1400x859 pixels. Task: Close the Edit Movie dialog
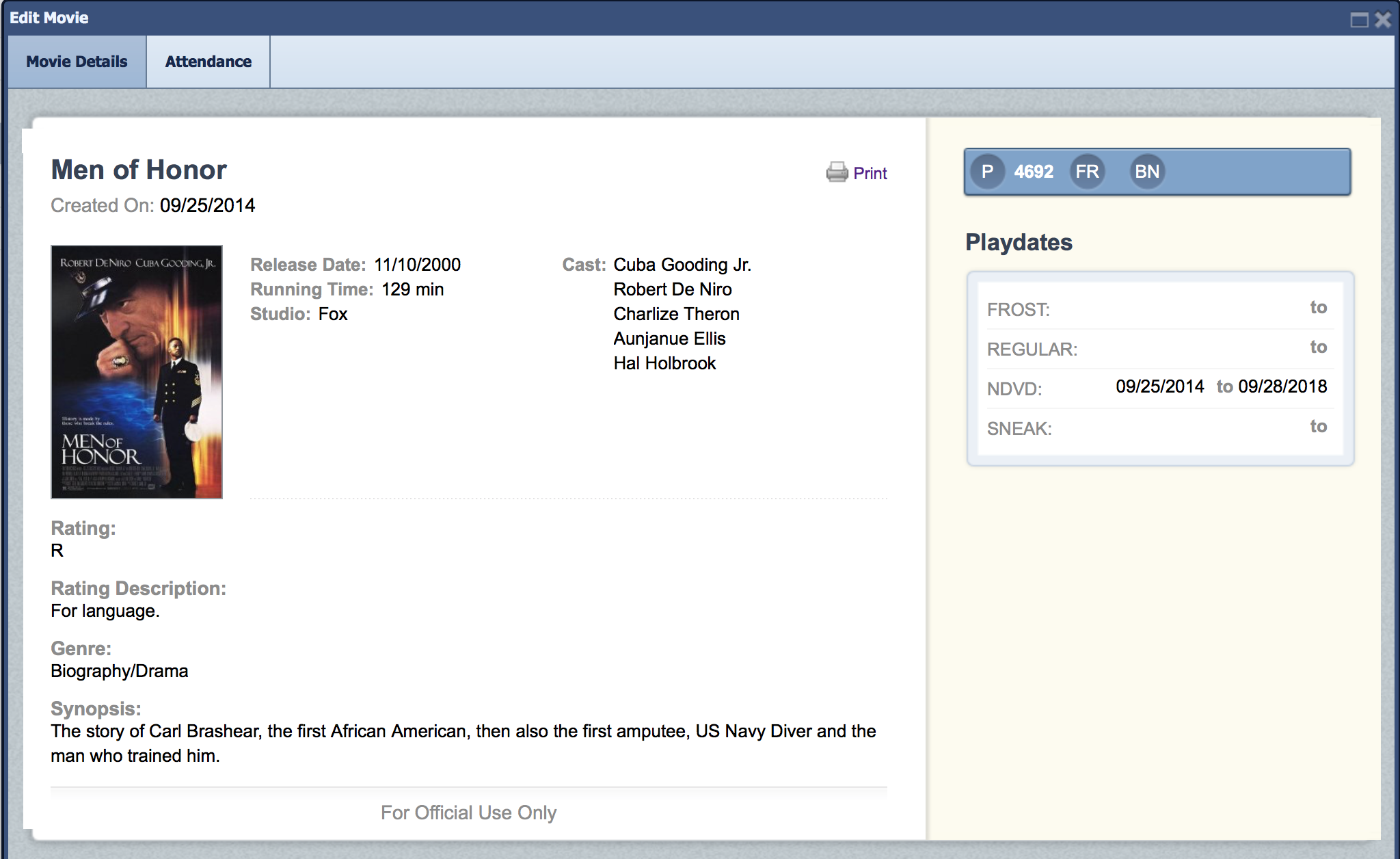[x=1383, y=20]
